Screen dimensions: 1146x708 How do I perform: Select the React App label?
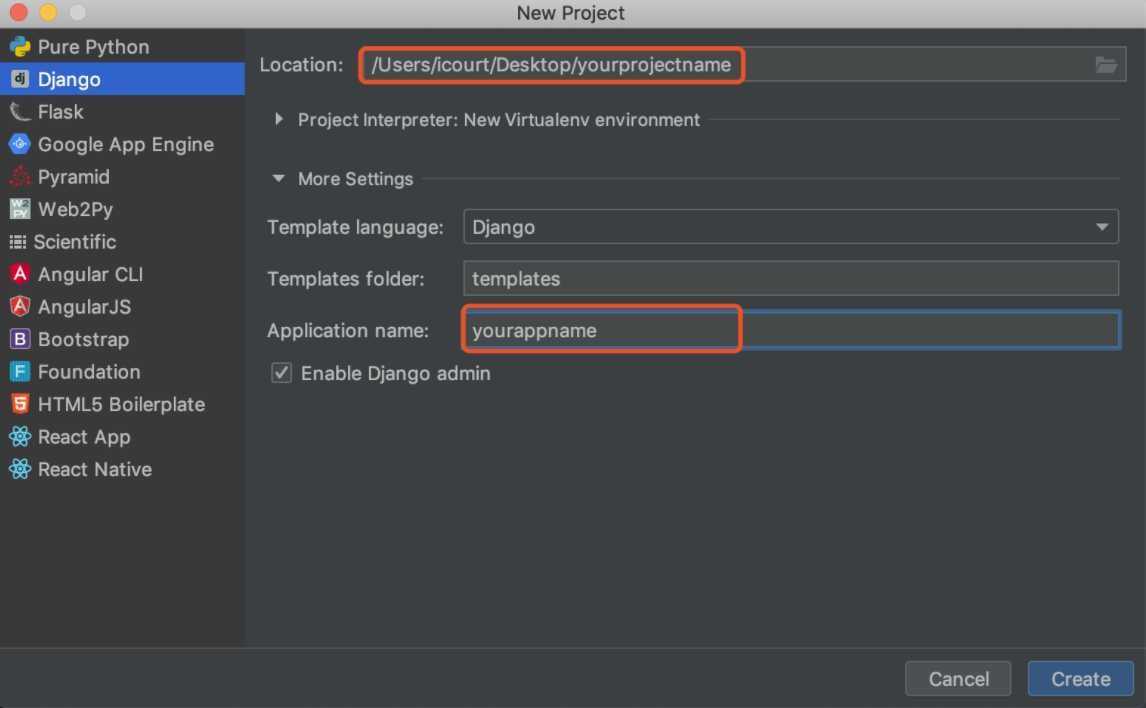84,437
